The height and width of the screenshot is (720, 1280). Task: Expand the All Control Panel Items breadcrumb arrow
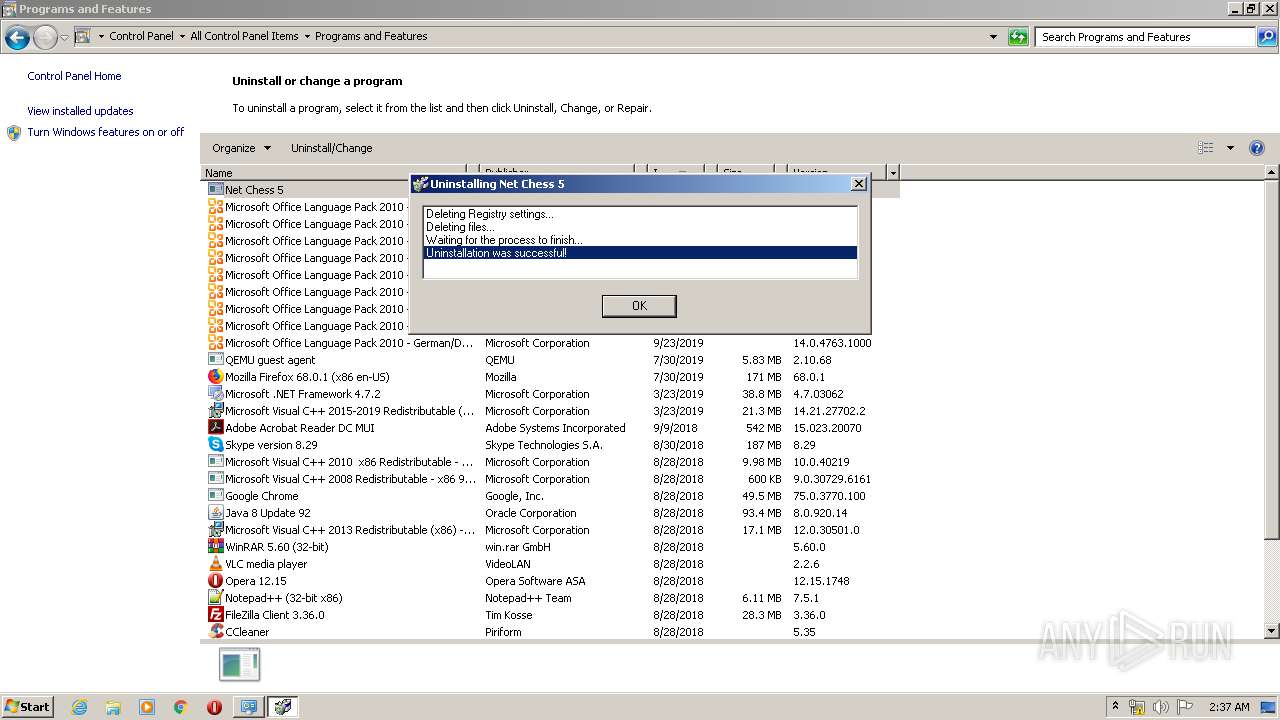(x=307, y=36)
